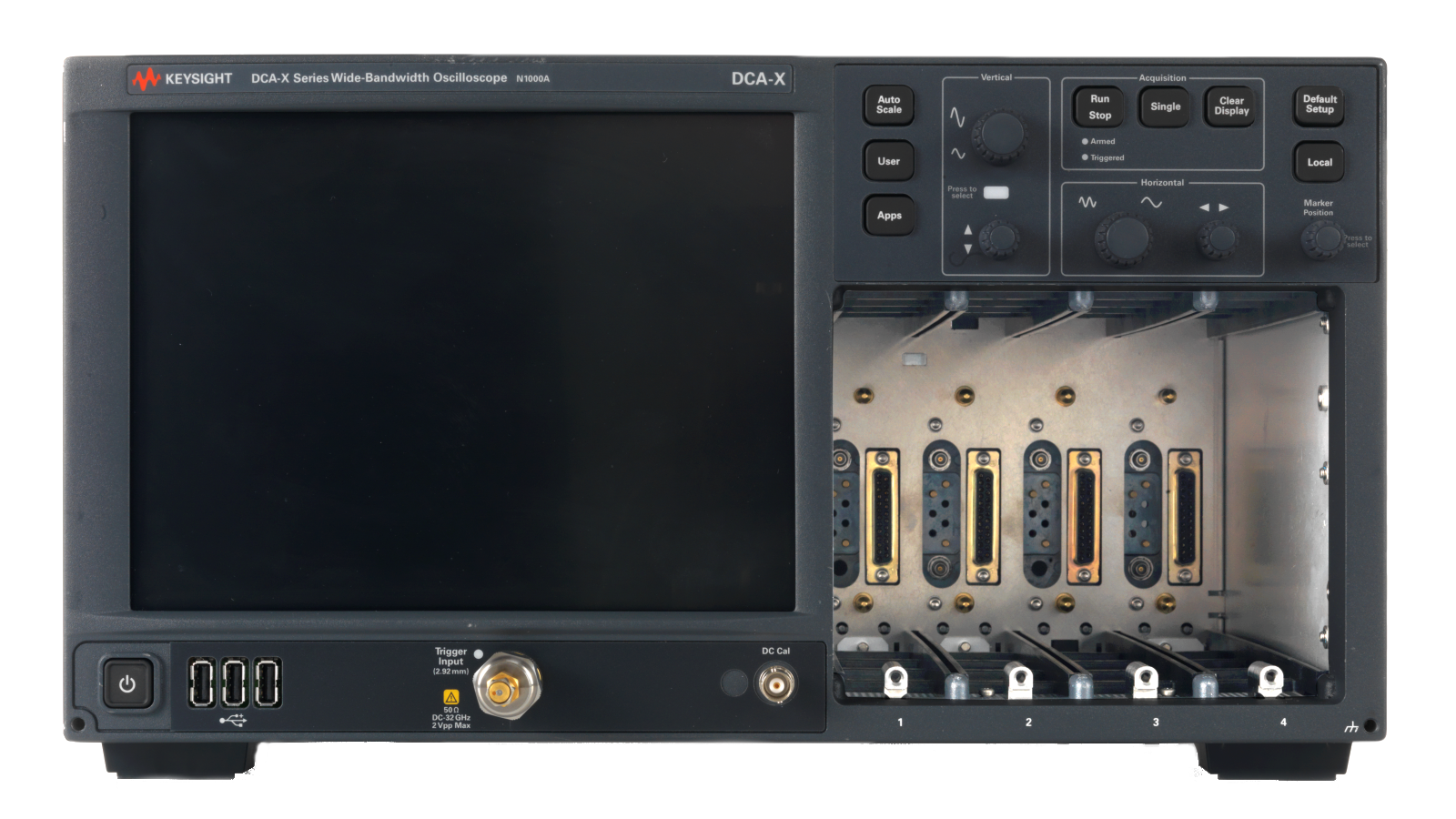Touch the DC Cal BNC connector
The height and width of the screenshot is (819, 1456).
coord(776,683)
